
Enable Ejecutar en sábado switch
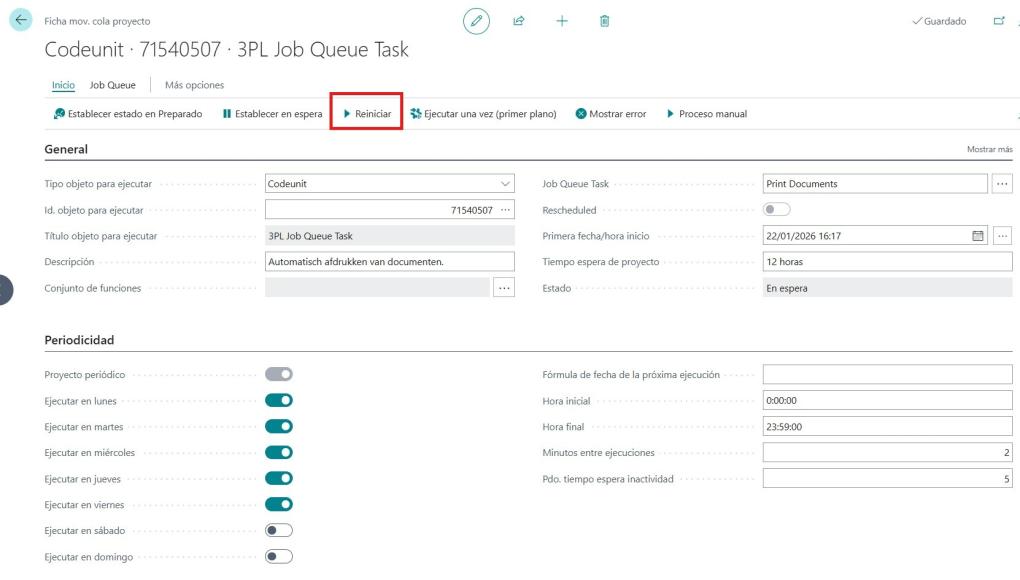(x=278, y=531)
